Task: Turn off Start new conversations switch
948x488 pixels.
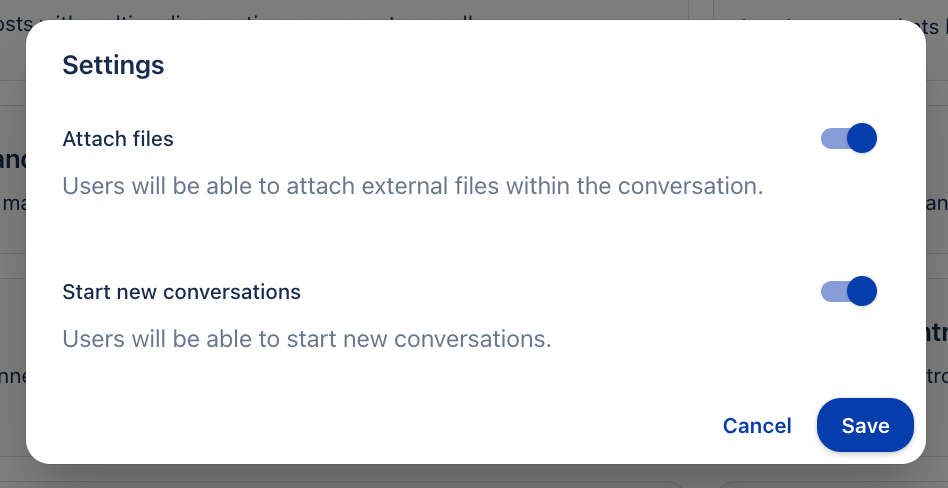Action: point(848,291)
